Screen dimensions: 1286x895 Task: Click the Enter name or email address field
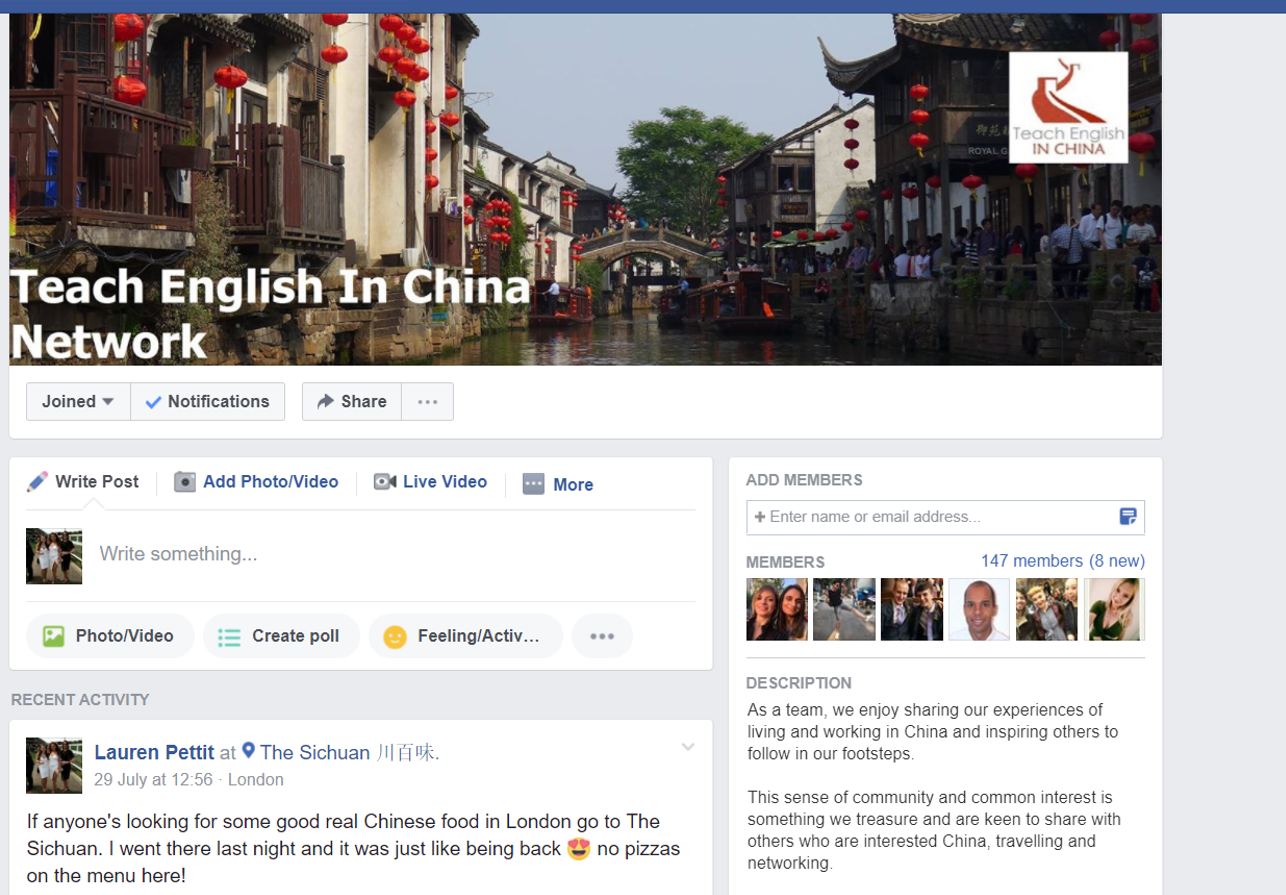pyautogui.click(x=945, y=517)
